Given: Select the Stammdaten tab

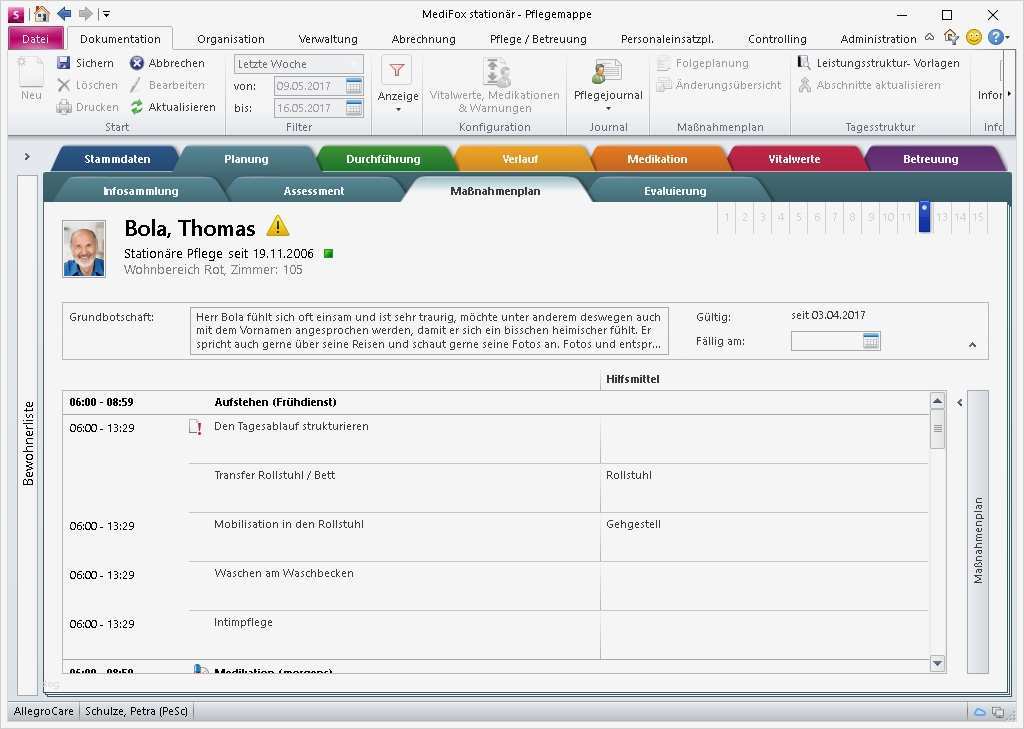Looking at the screenshot, I should tap(117, 159).
